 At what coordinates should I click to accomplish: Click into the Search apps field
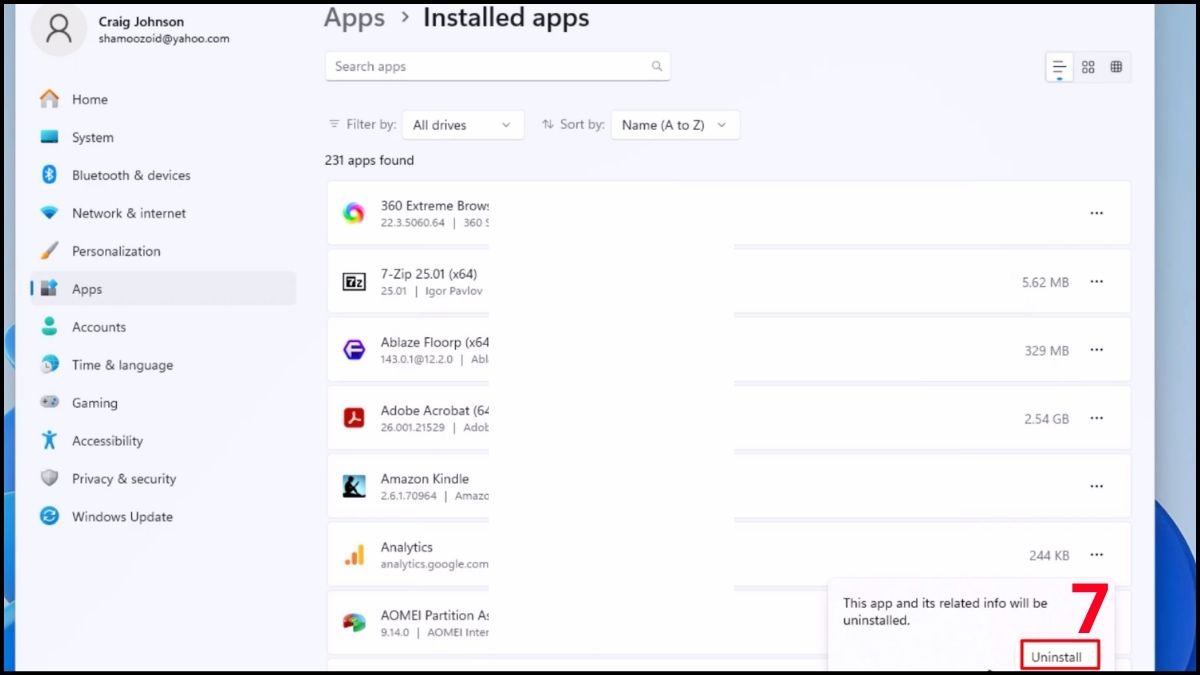(497, 66)
